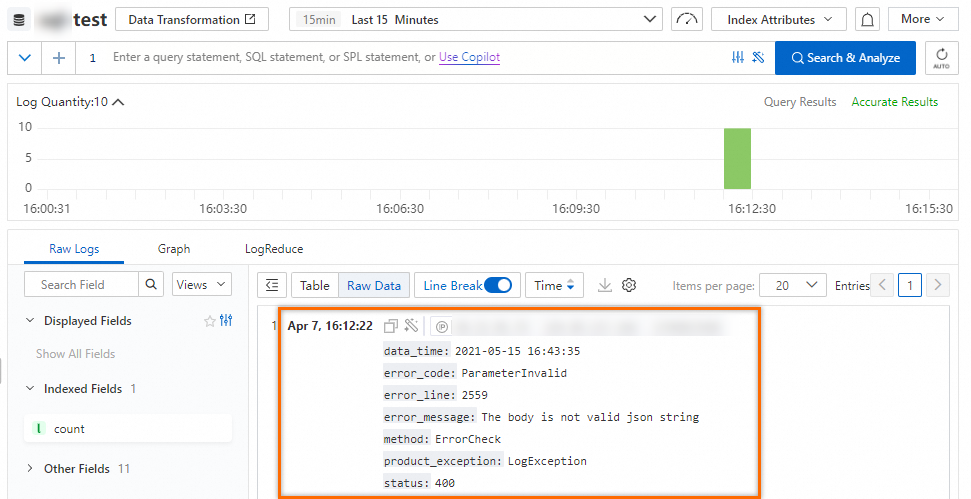Open the Views dropdown
This screenshot has width=971, height=499.
click(x=201, y=284)
